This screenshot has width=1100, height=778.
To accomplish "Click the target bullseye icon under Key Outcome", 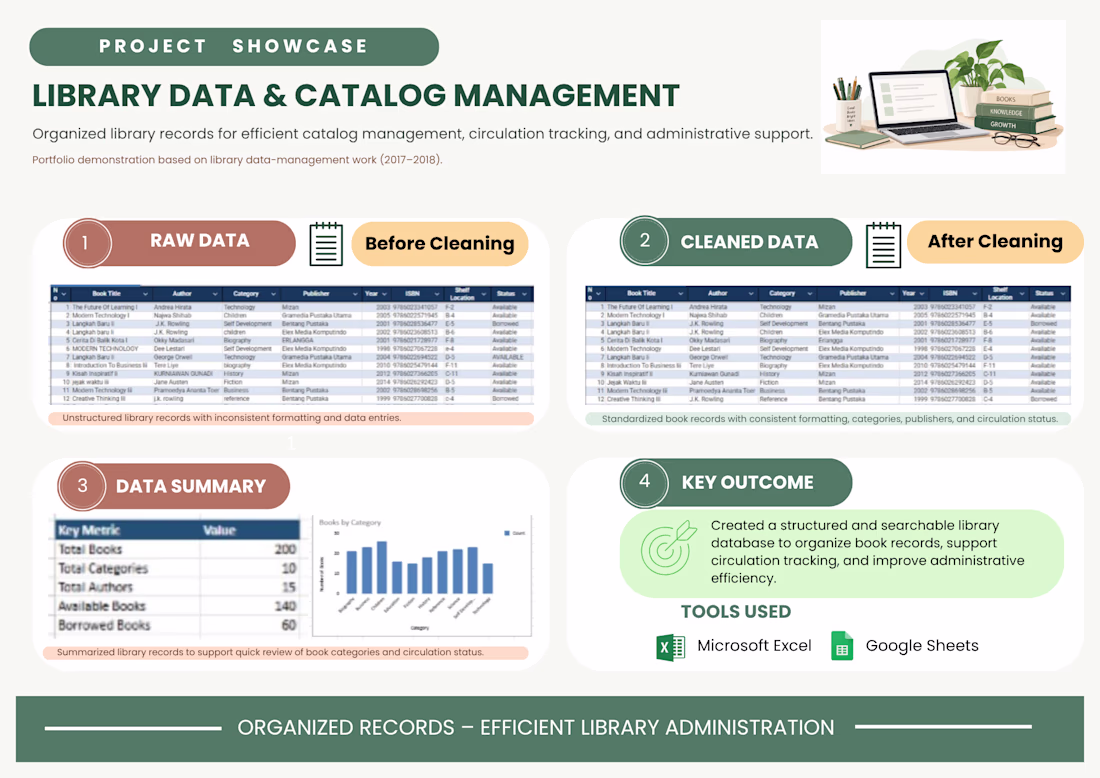I will (x=669, y=548).
